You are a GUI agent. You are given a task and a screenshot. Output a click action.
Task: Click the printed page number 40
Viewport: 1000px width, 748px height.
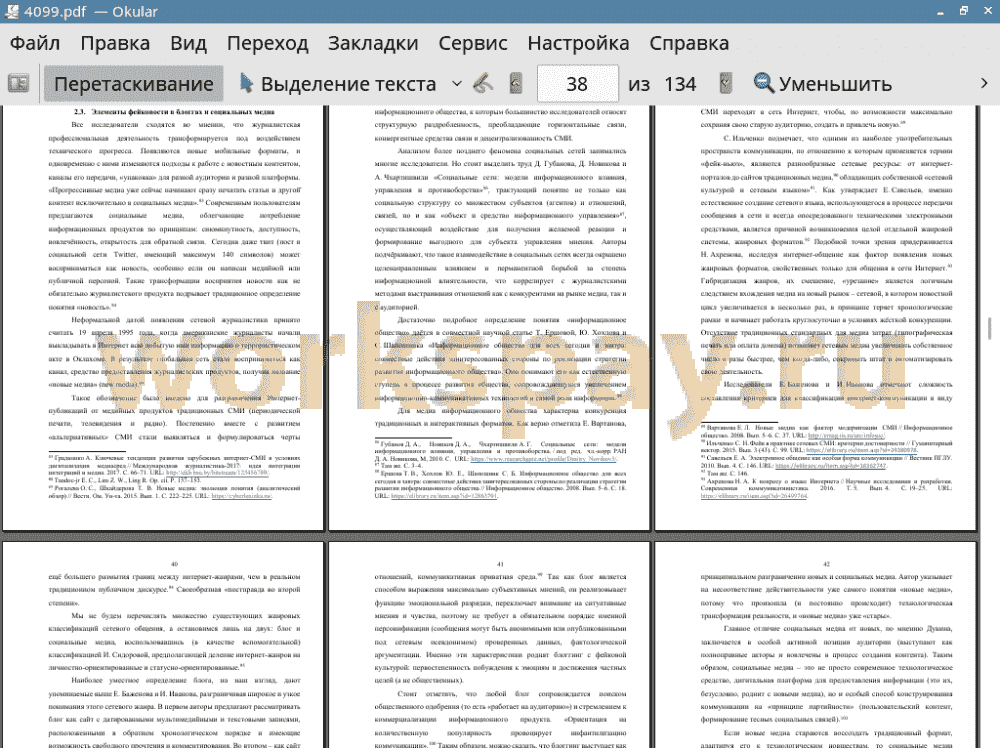click(174, 564)
